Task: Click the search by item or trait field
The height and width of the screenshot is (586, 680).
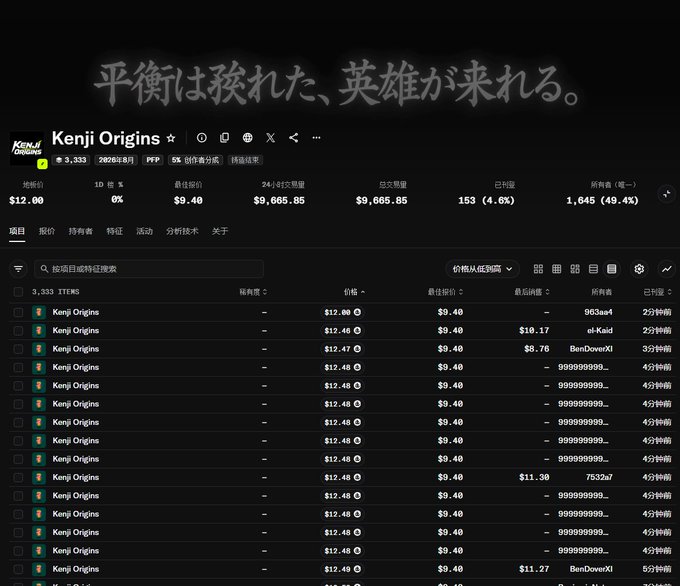Action: 149,269
